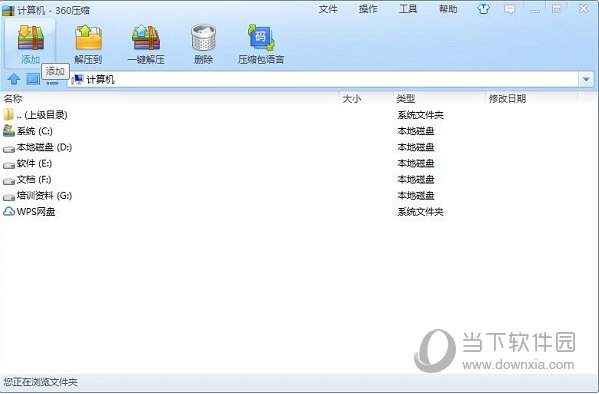Click the view mode icon beside up arrow

coord(33,79)
